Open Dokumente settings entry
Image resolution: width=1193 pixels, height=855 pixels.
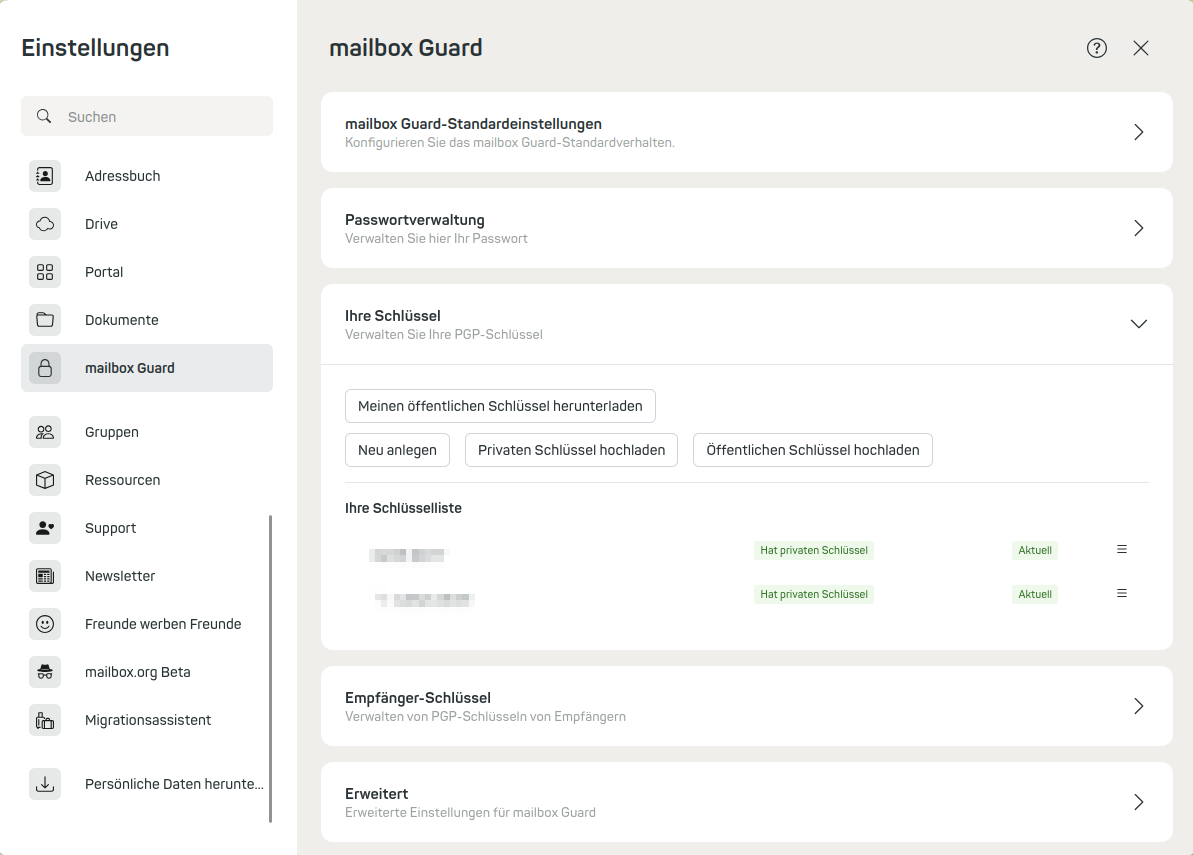pyautogui.click(x=147, y=320)
